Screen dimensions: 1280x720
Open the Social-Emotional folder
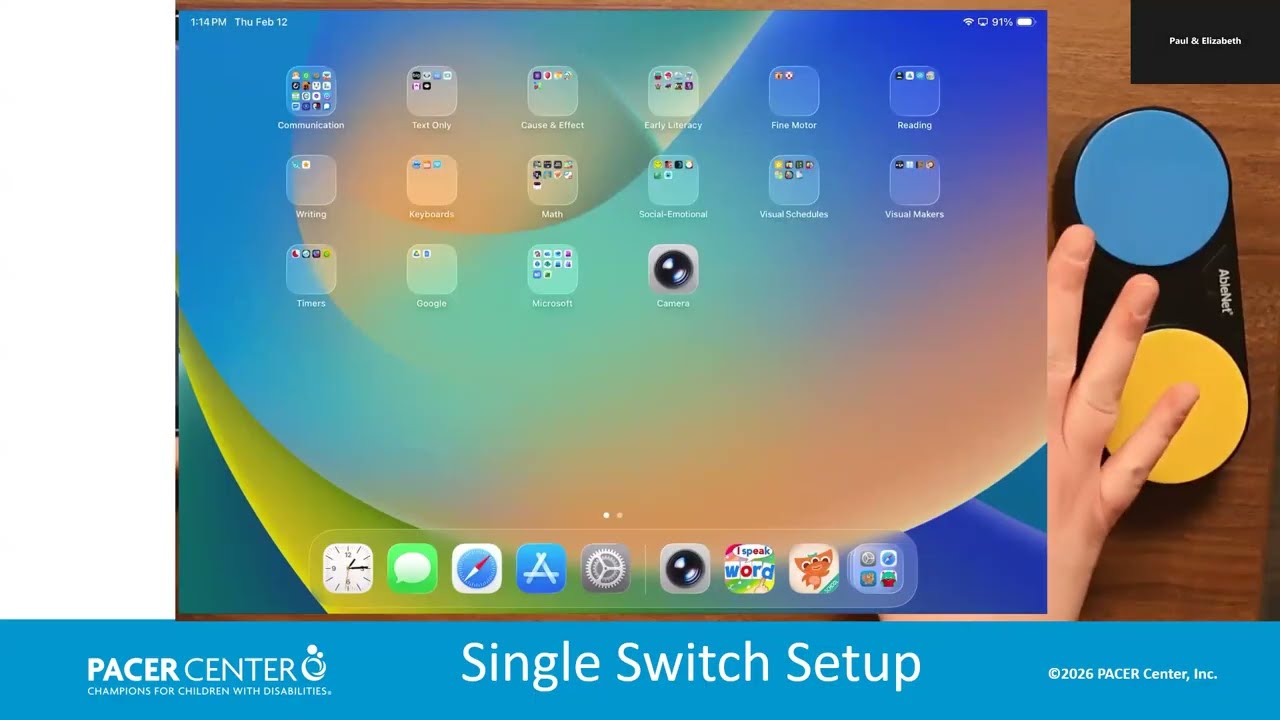coord(673,180)
